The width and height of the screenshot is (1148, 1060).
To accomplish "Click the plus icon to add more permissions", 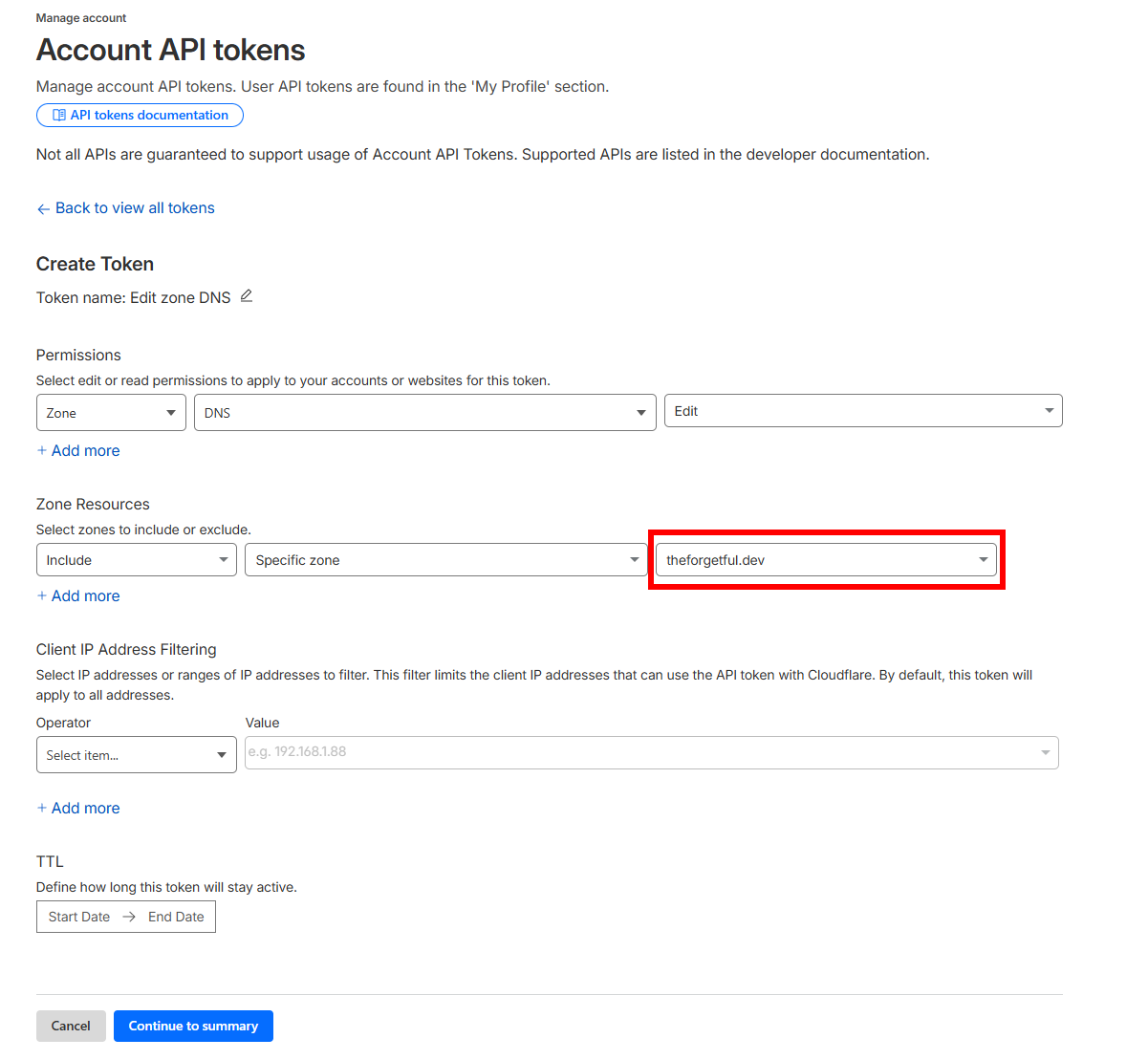I will point(42,450).
